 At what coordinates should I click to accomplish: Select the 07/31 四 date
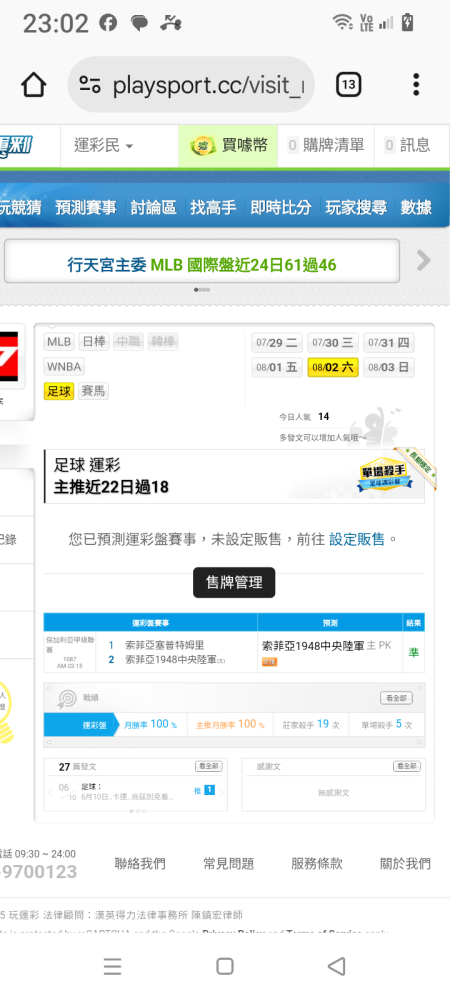[389, 343]
